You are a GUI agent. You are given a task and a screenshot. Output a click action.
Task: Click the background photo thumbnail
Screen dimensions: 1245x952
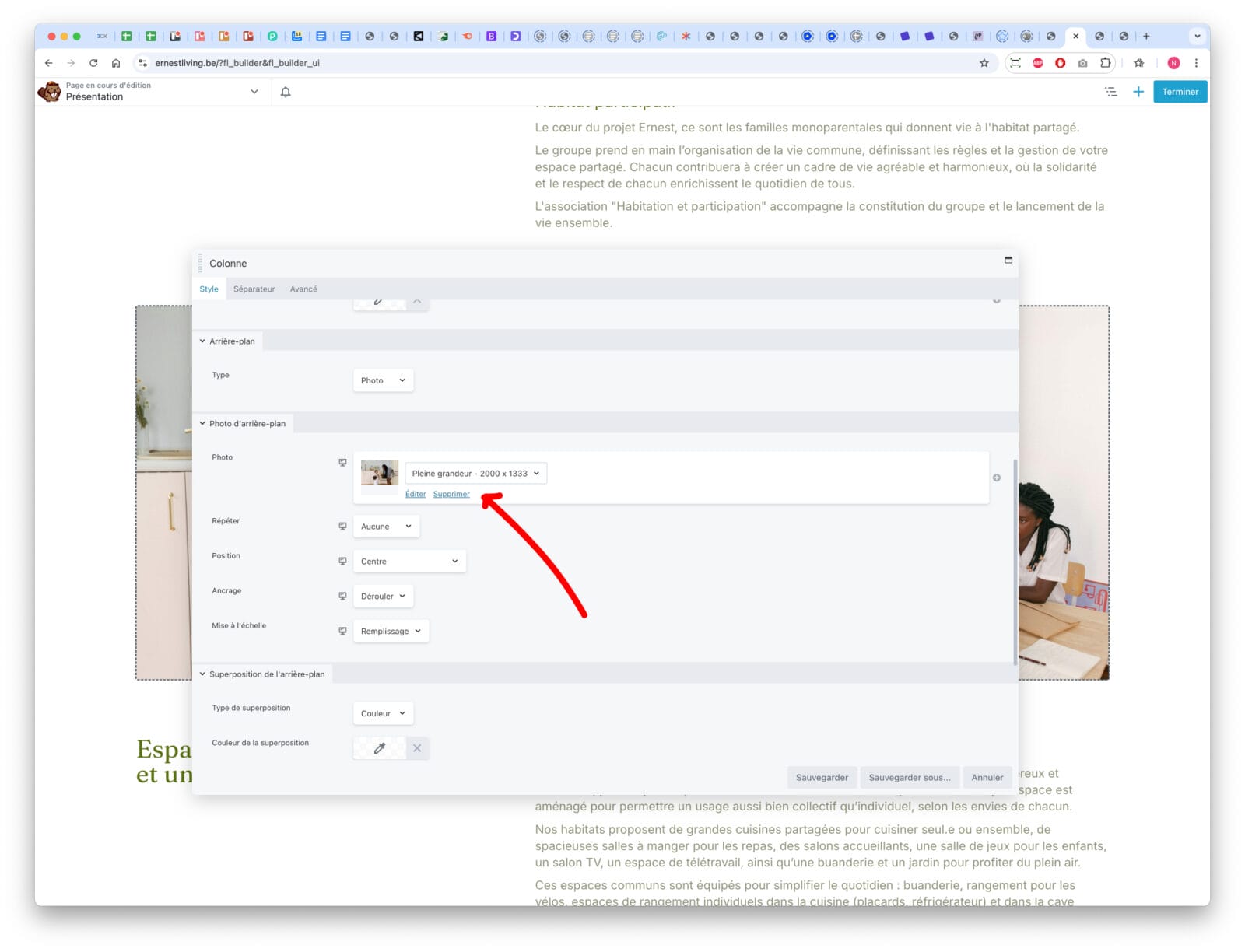(x=380, y=474)
